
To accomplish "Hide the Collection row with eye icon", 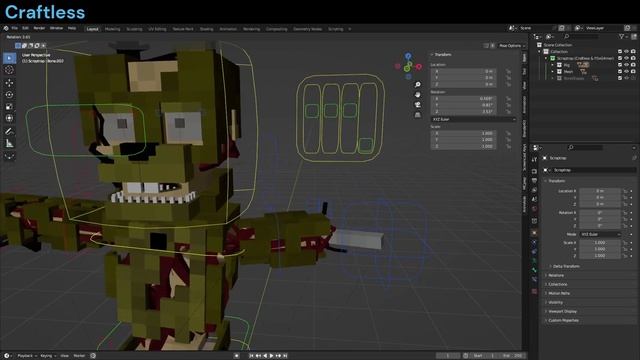I will 627,52.
